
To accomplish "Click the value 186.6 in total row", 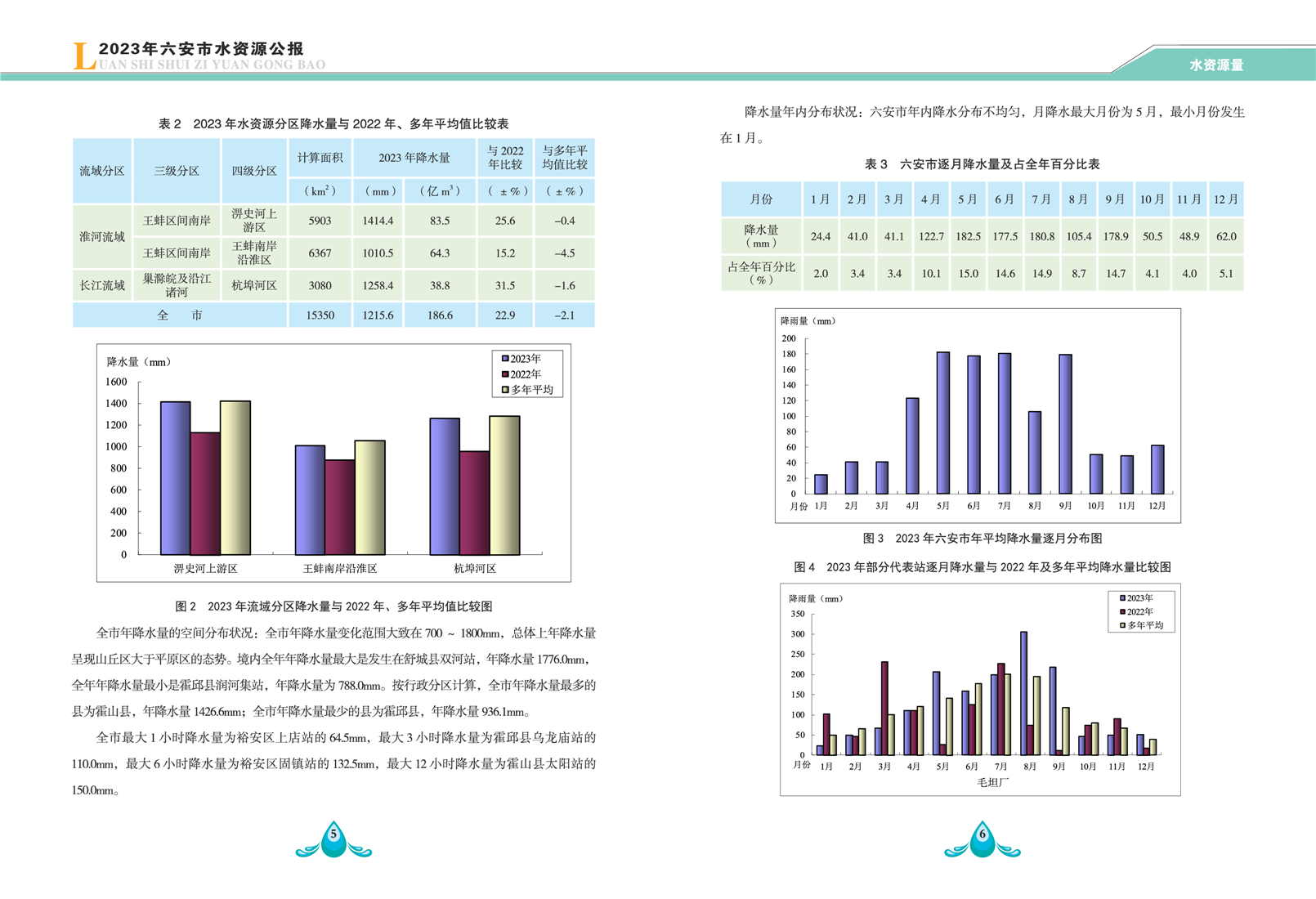I will [440, 315].
